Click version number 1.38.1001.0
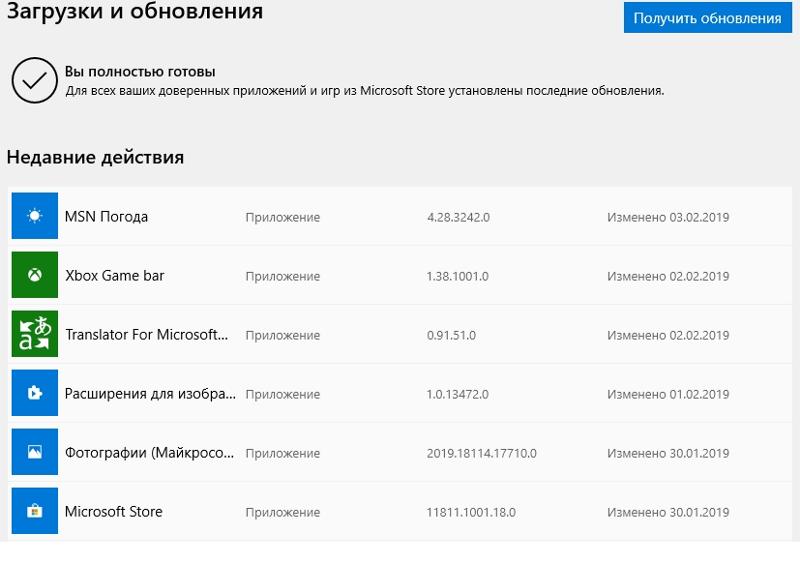 (458, 276)
